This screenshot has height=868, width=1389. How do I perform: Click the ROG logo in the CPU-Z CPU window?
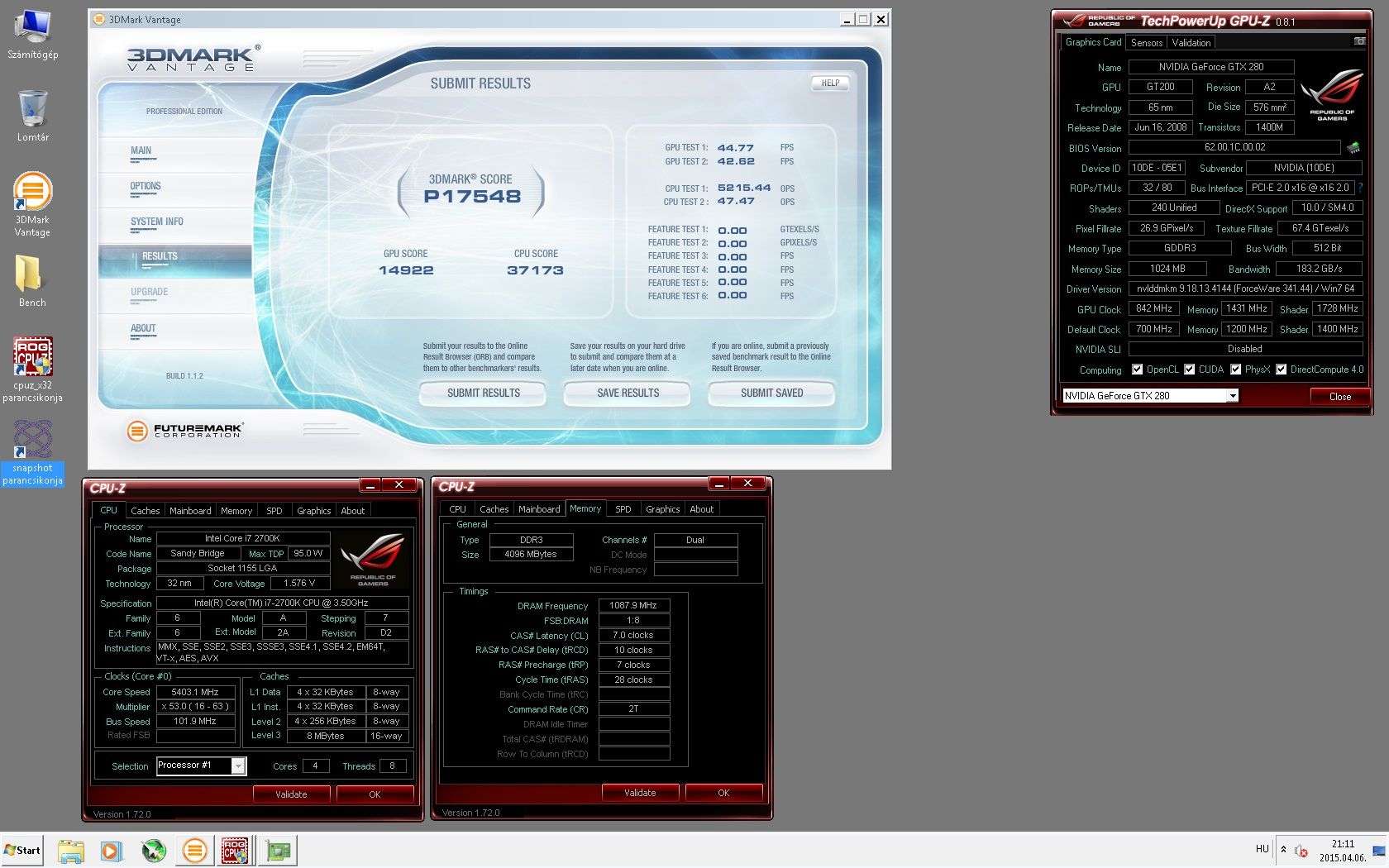(373, 560)
